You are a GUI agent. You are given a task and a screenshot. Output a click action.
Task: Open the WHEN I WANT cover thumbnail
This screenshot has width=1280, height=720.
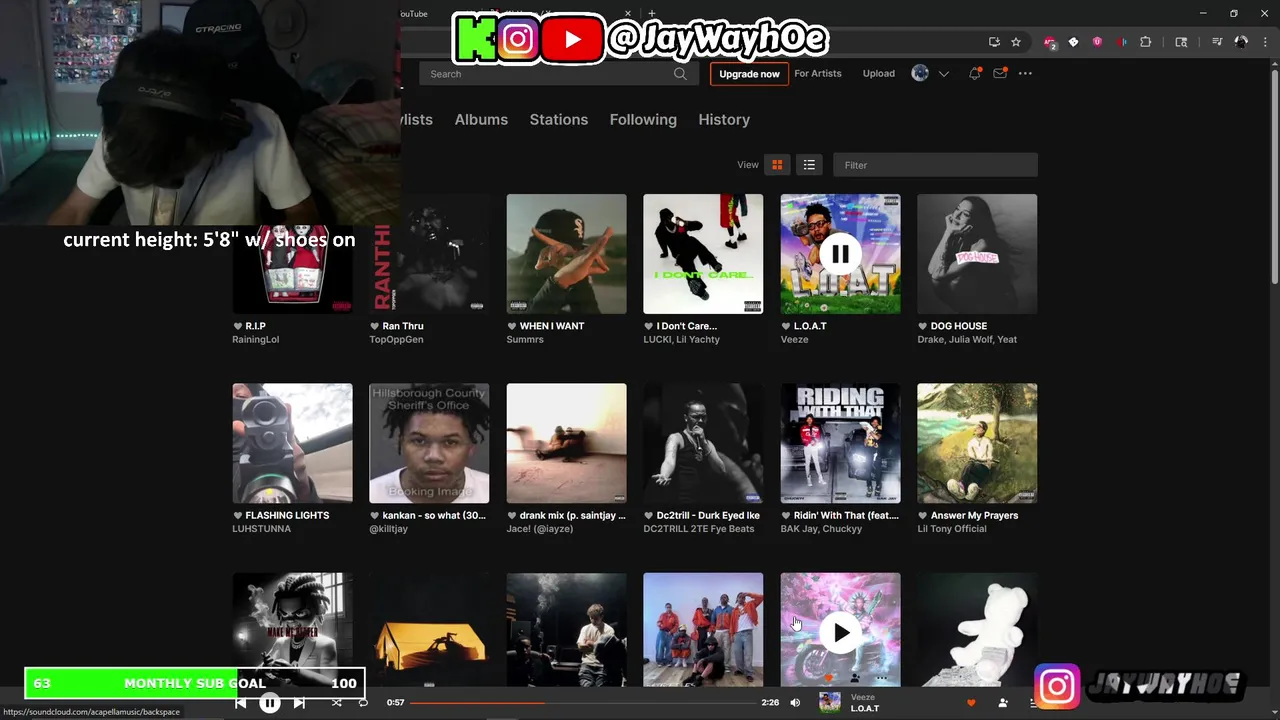coord(566,254)
